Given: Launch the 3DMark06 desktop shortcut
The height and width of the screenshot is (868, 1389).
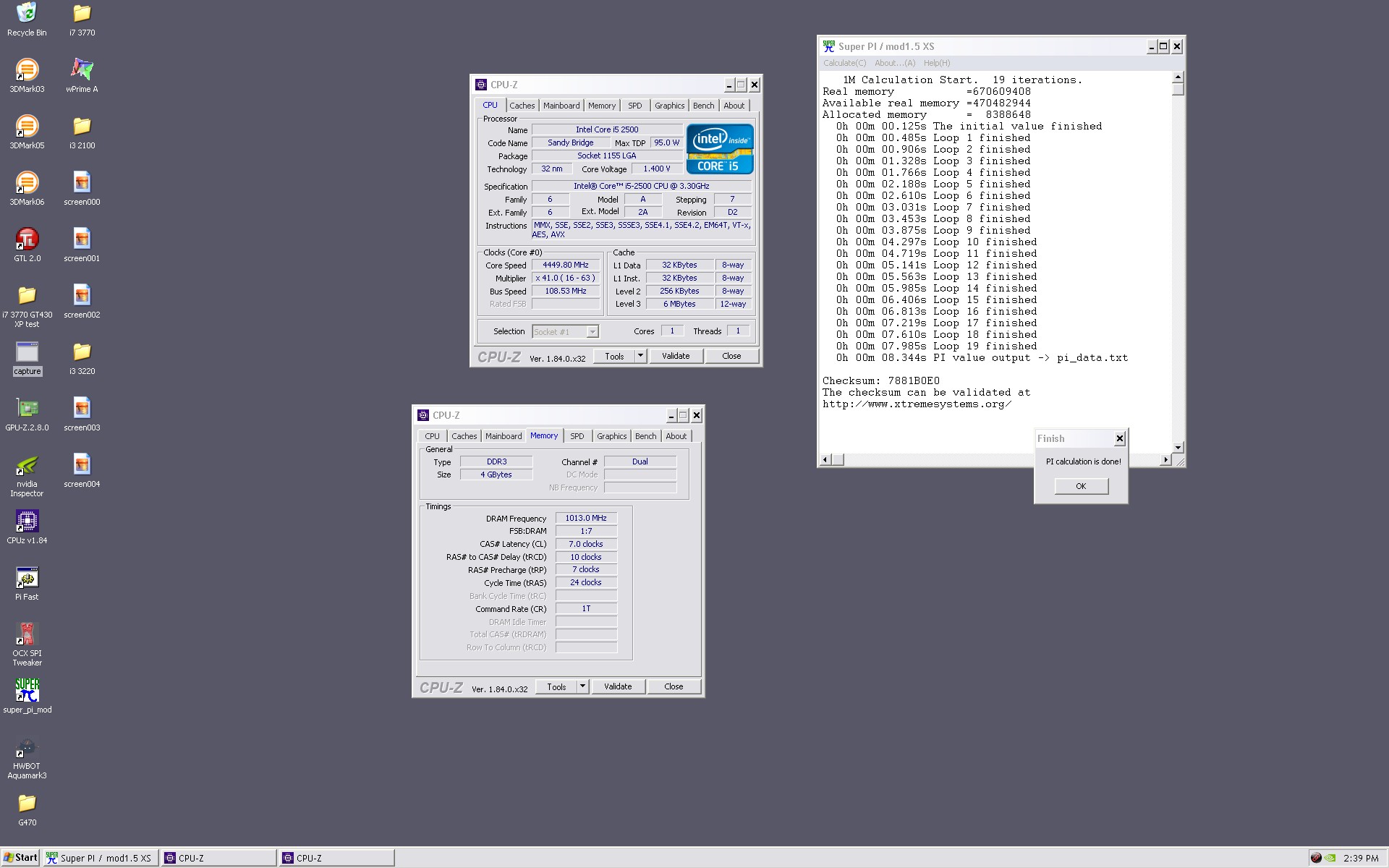Looking at the screenshot, I should tap(27, 188).
